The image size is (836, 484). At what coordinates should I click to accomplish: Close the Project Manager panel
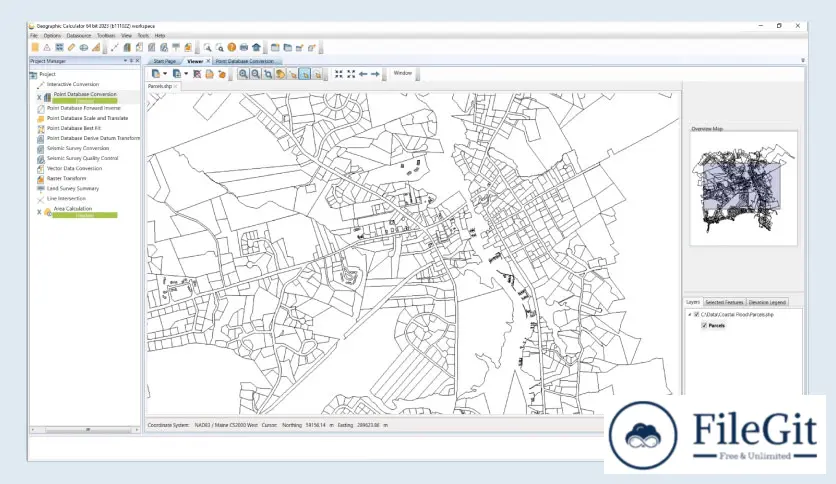(x=138, y=61)
